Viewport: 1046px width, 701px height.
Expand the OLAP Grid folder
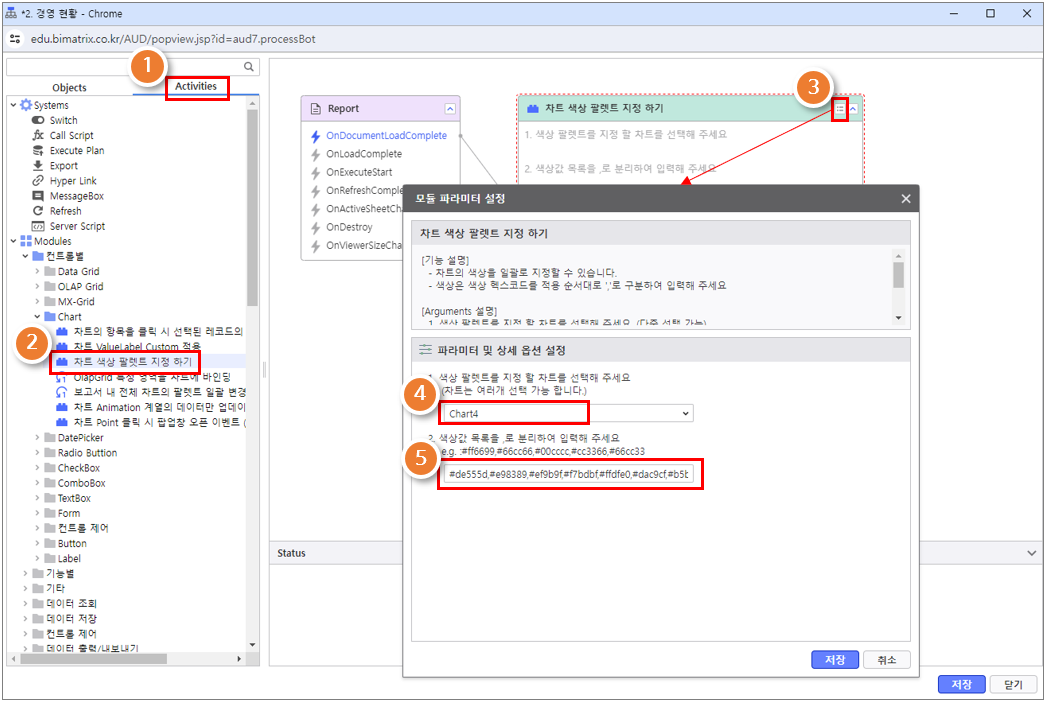coord(37,286)
